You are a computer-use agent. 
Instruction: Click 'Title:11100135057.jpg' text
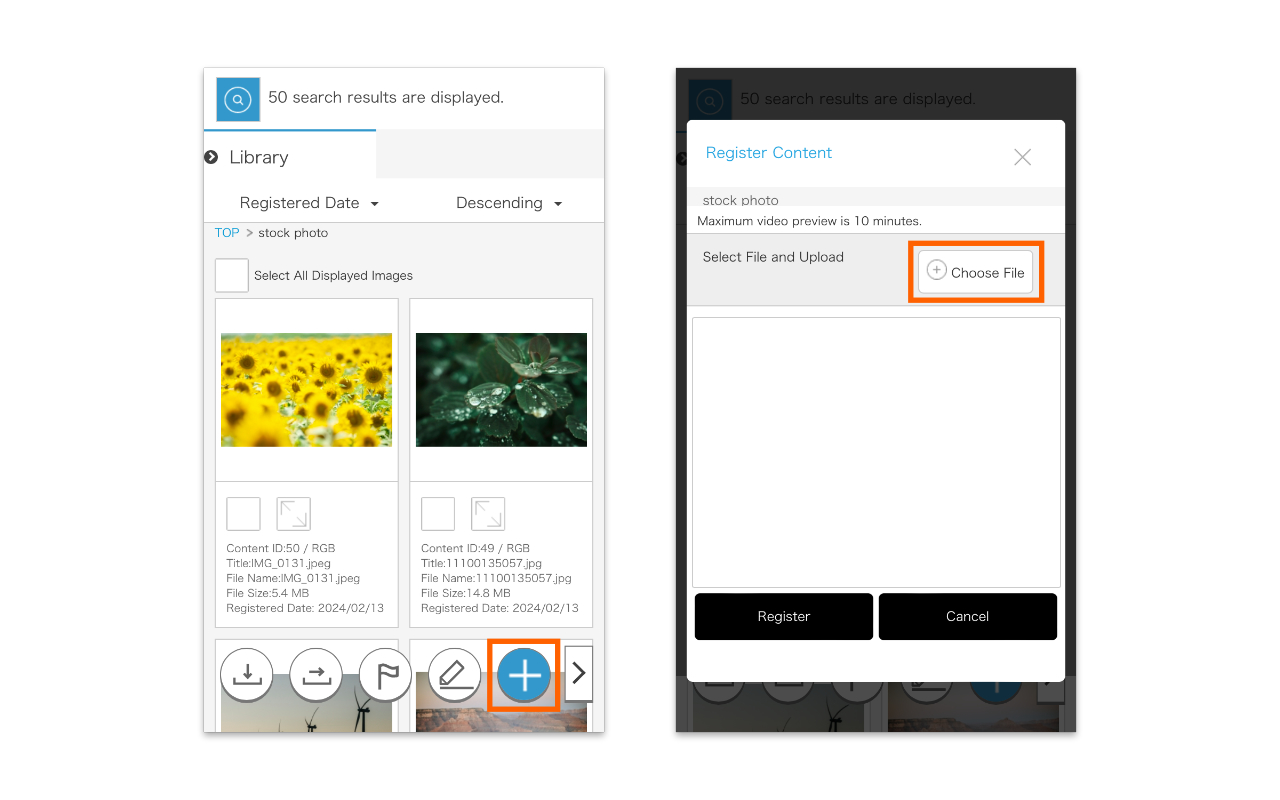pyautogui.click(x=481, y=563)
